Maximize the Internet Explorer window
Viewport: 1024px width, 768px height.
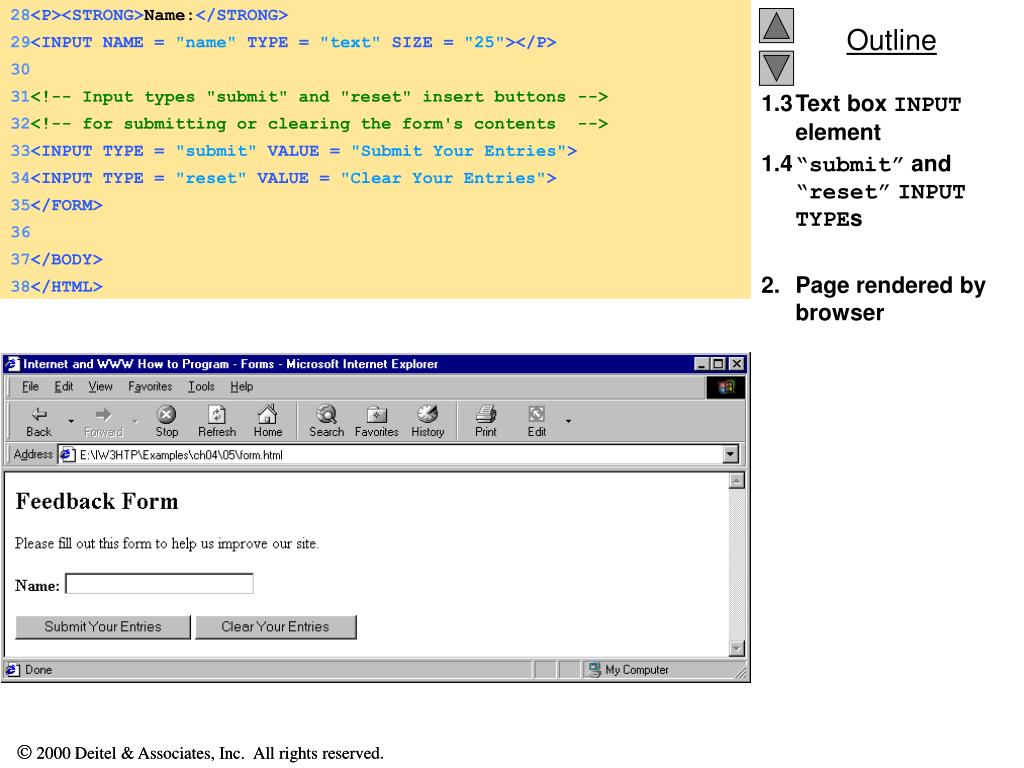click(x=718, y=364)
